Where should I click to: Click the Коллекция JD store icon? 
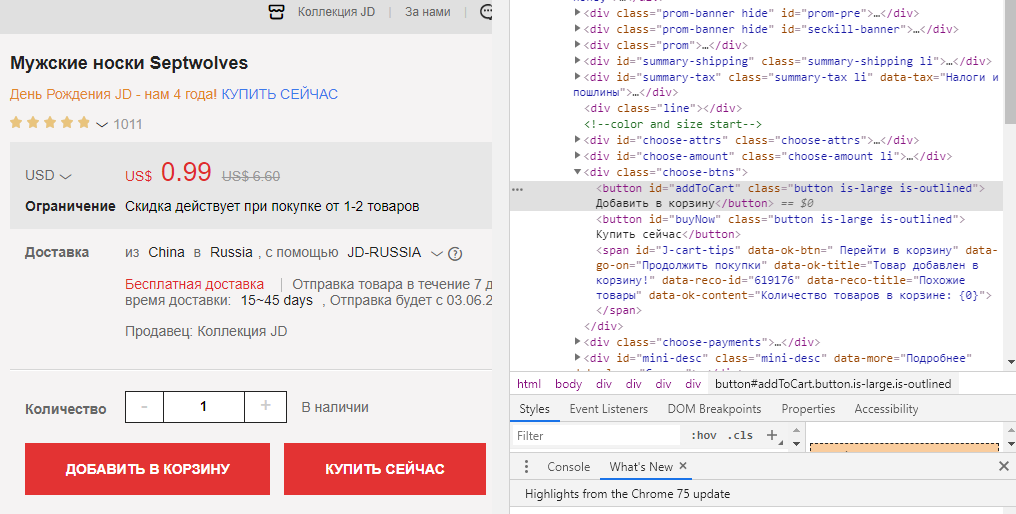tap(277, 12)
